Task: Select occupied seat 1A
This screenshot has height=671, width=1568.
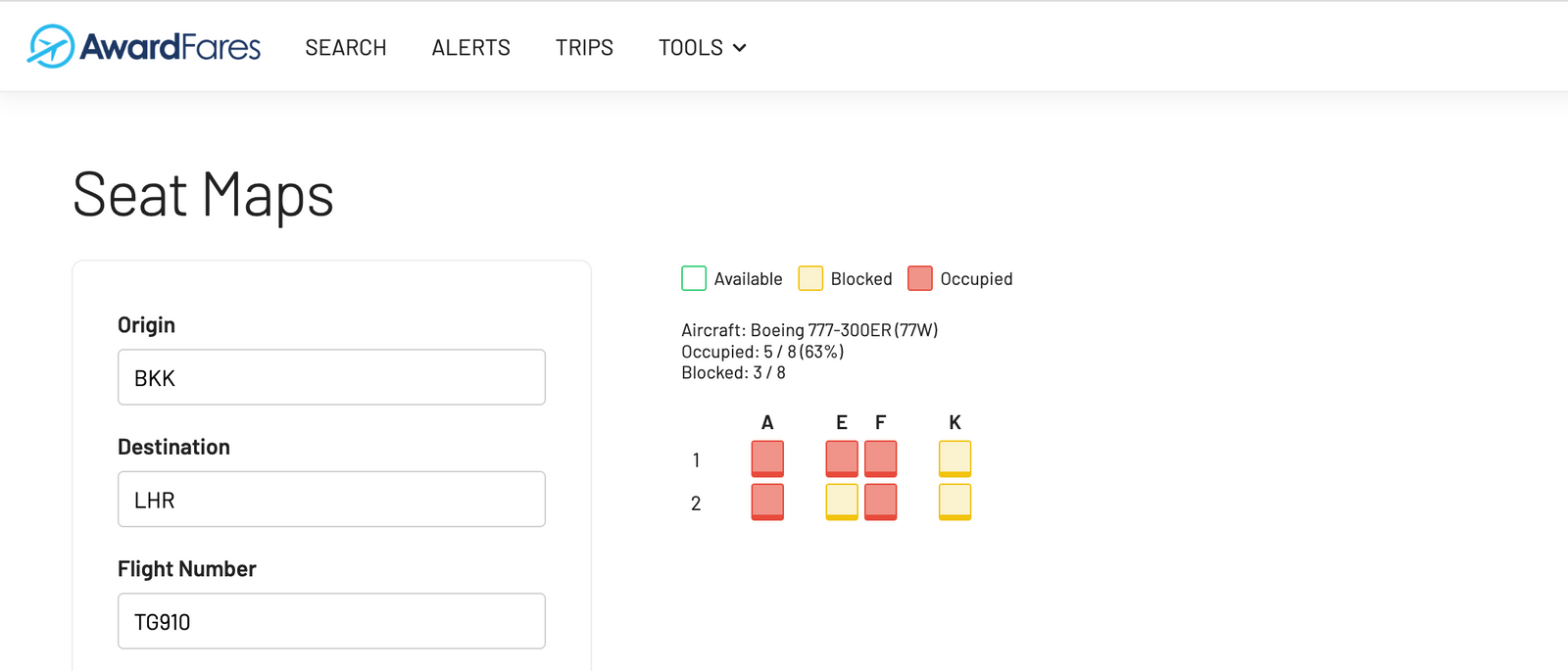Action: (x=767, y=458)
